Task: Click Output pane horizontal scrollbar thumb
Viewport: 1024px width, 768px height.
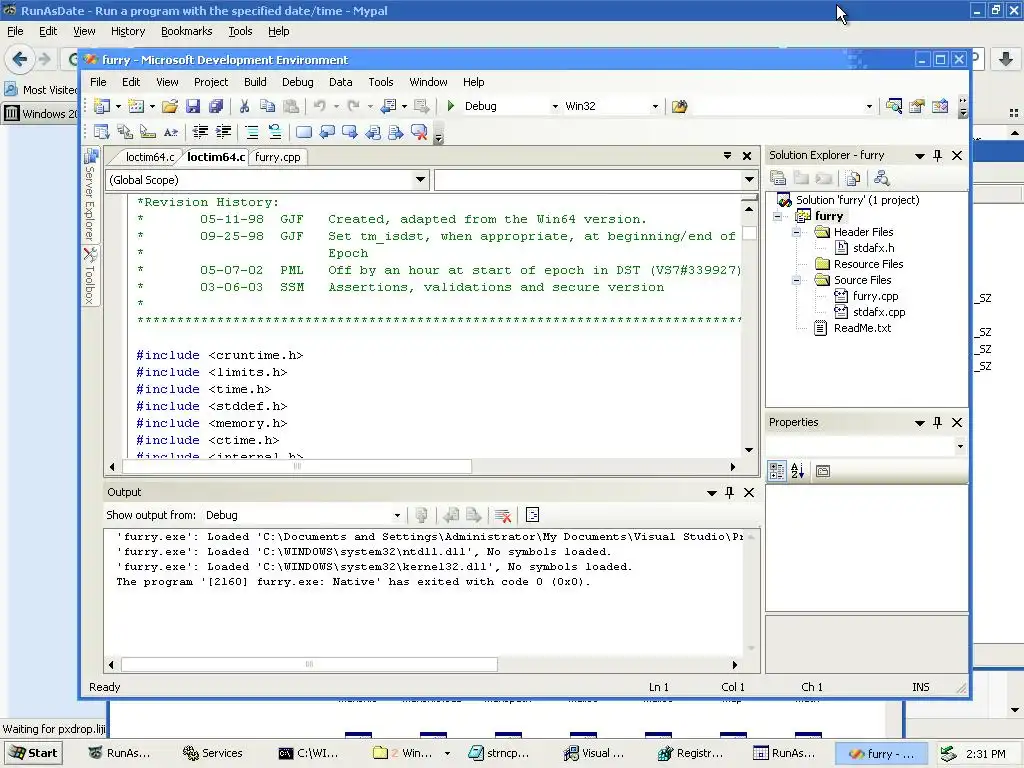Action: coord(309,664)
